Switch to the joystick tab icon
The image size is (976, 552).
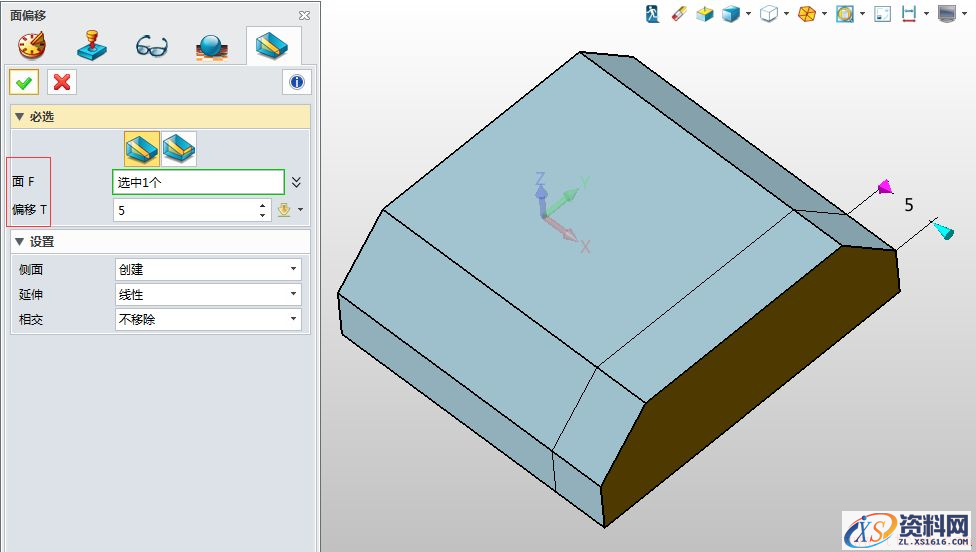pyautogui.click(x=92, y=45)
